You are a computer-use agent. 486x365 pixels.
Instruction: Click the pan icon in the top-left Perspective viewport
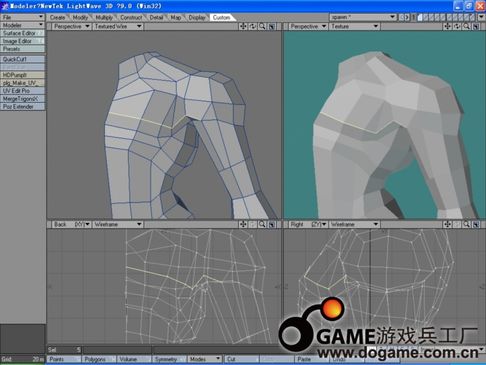[x=243, y=26]
